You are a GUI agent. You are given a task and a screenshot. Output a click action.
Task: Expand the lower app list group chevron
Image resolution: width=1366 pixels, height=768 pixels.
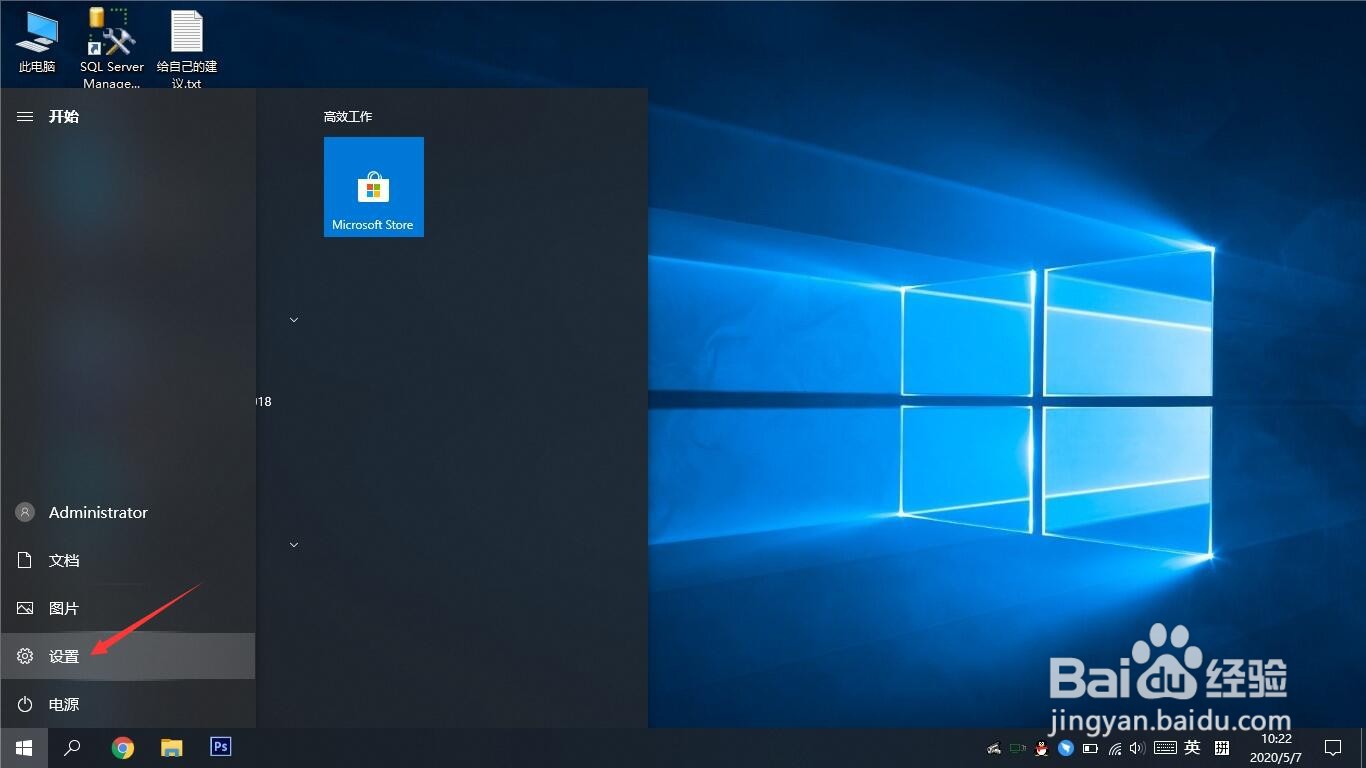[x=294, y=545]
